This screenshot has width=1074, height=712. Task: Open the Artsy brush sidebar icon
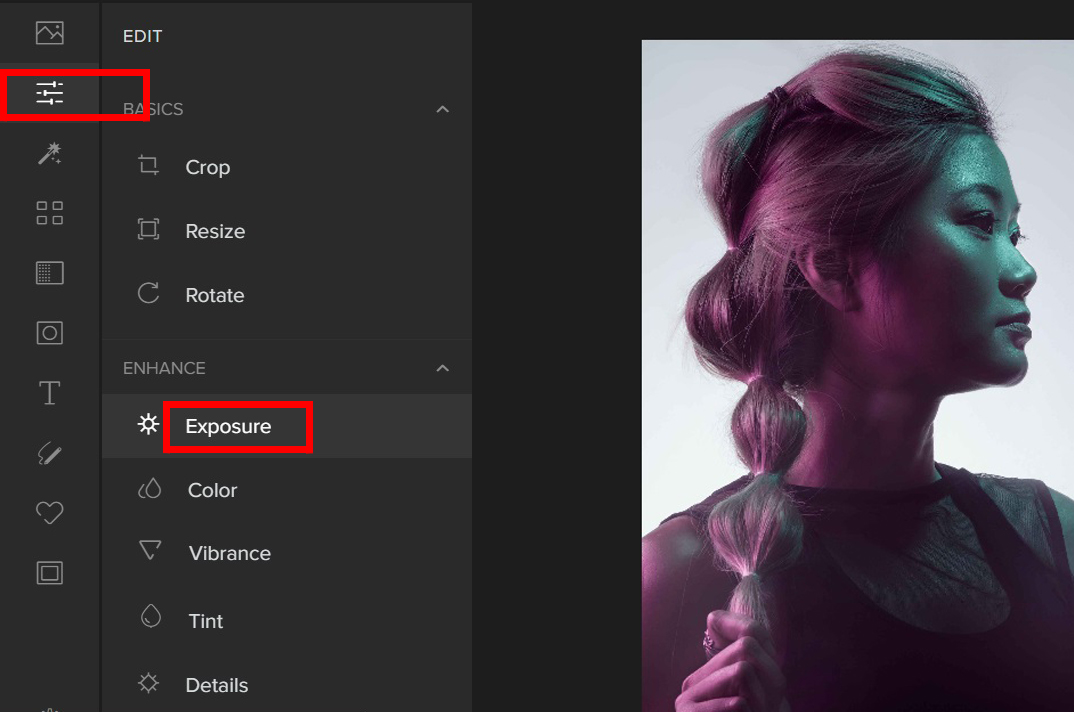49,454
